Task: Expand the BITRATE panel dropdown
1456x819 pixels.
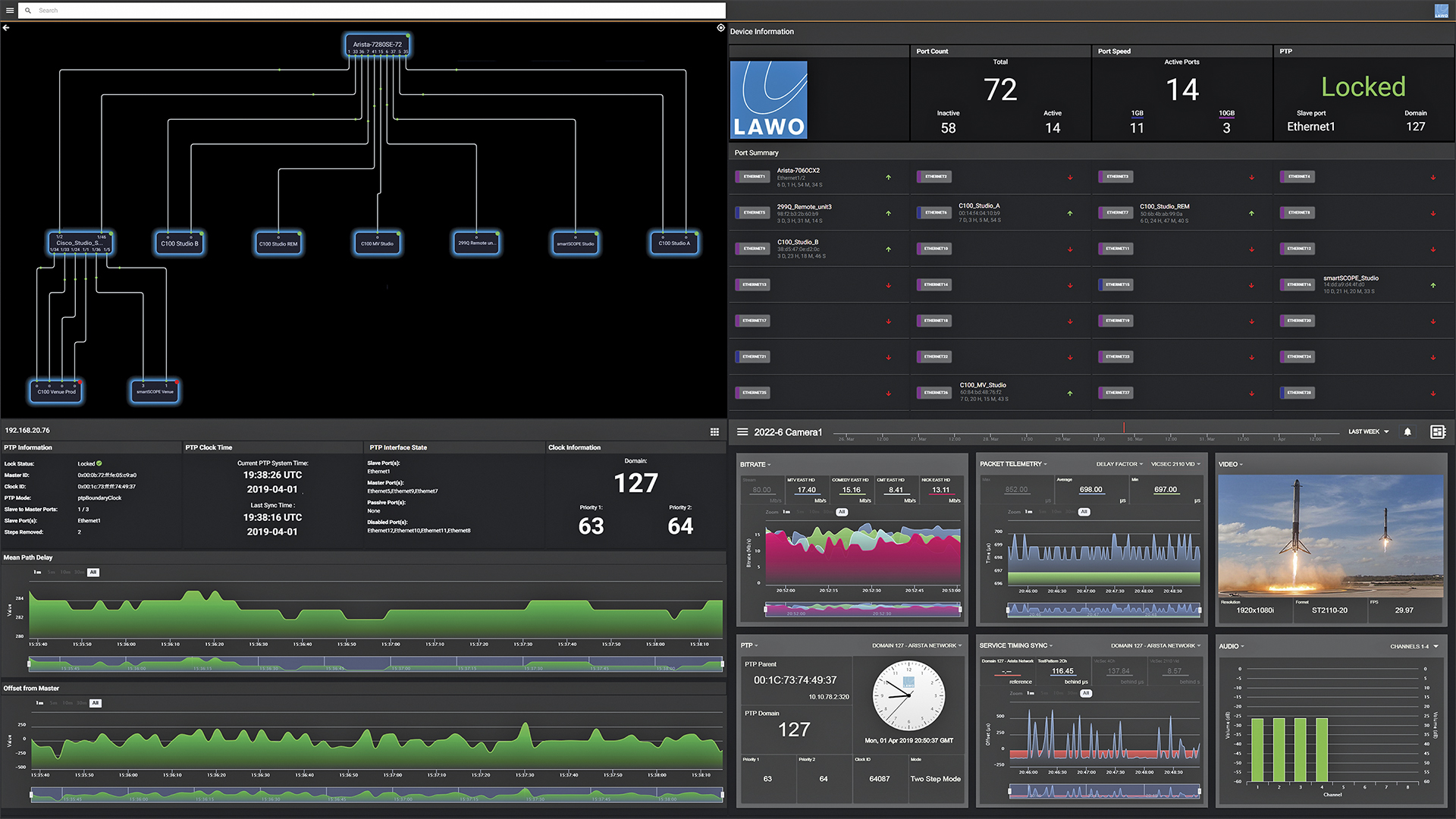Action: tap(755, 464)
